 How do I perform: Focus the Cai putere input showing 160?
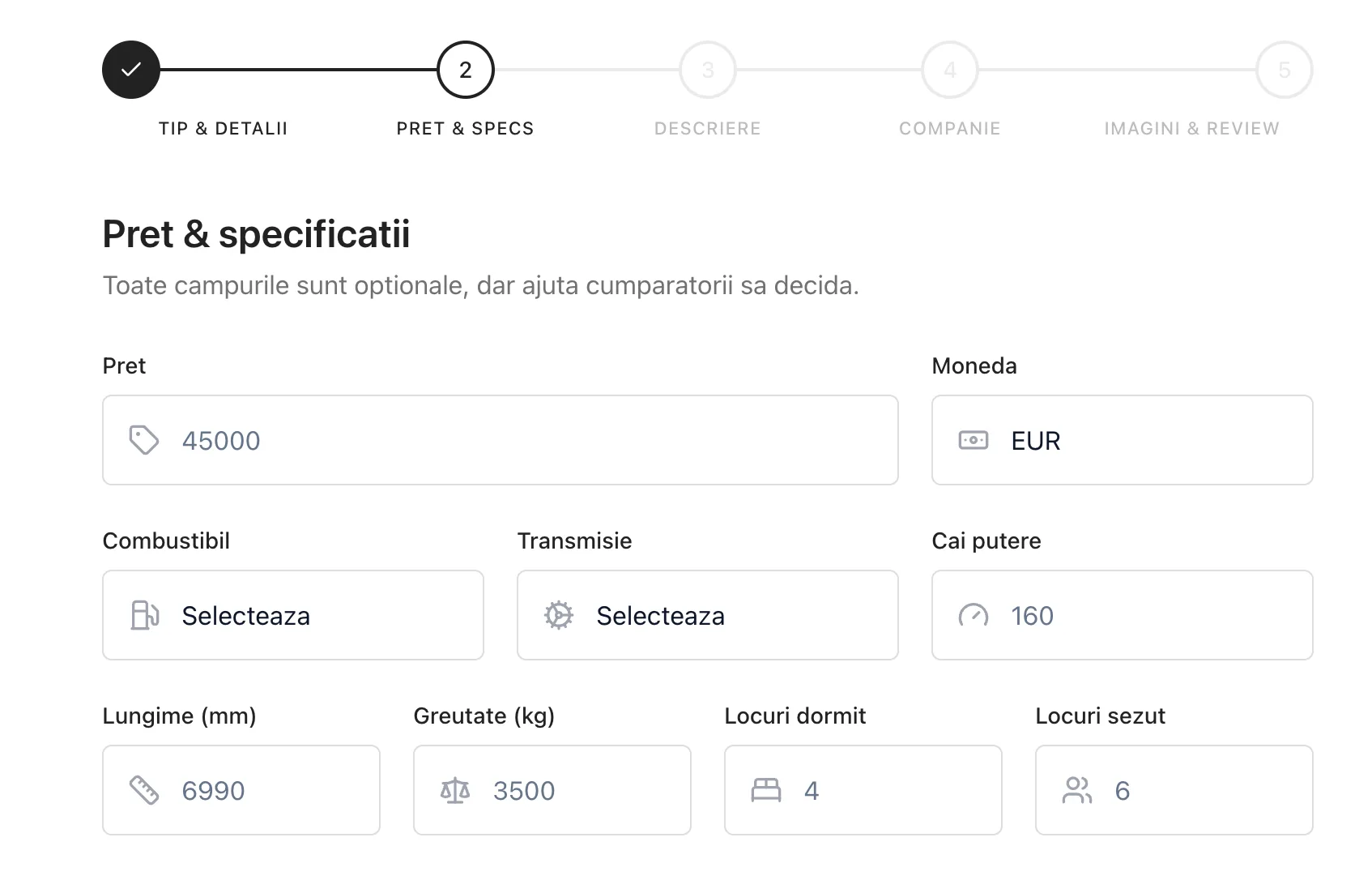coord(1122,615)
